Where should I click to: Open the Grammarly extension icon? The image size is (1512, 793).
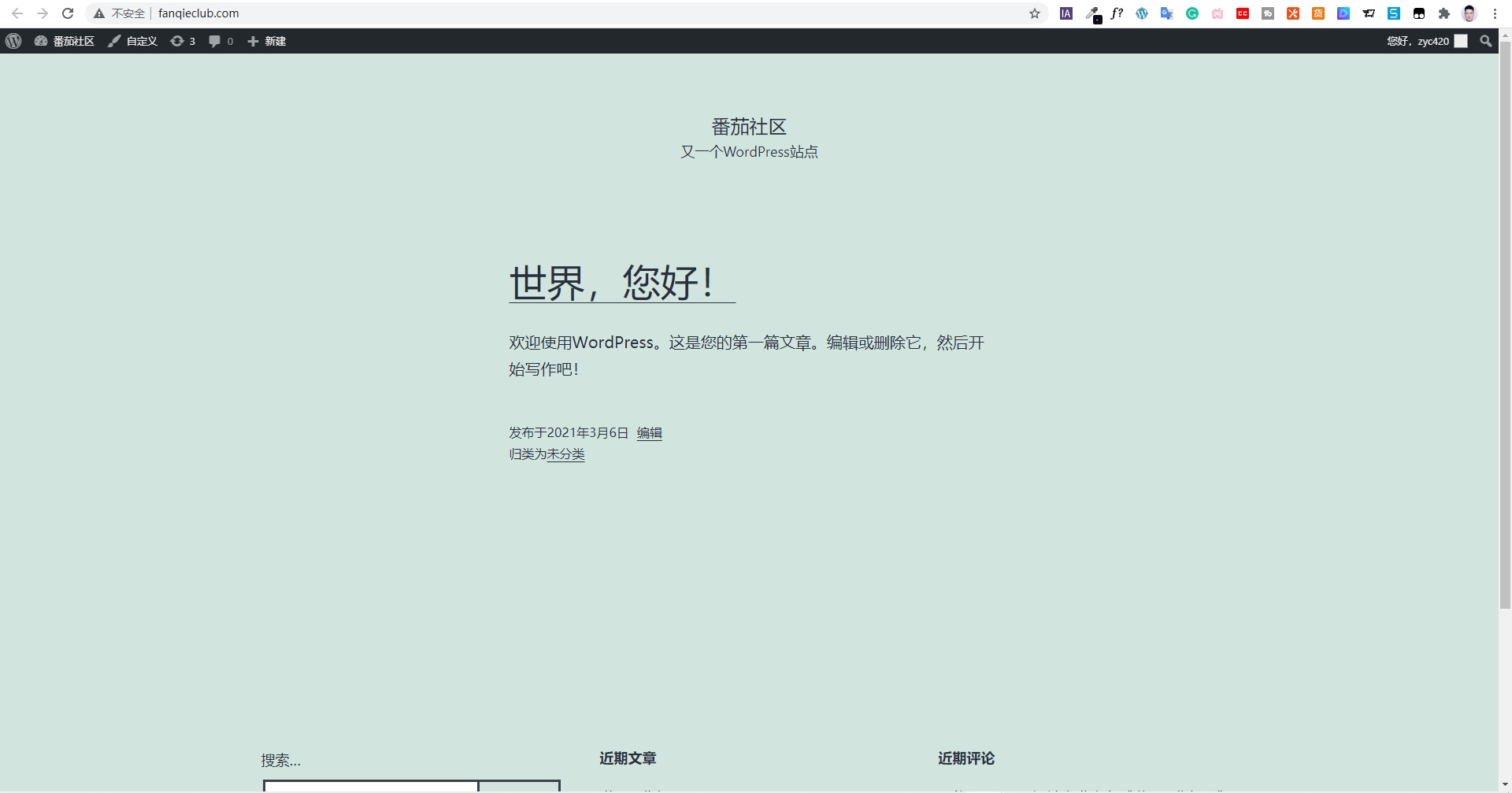pyautogui.click(x=1194, y=13)
